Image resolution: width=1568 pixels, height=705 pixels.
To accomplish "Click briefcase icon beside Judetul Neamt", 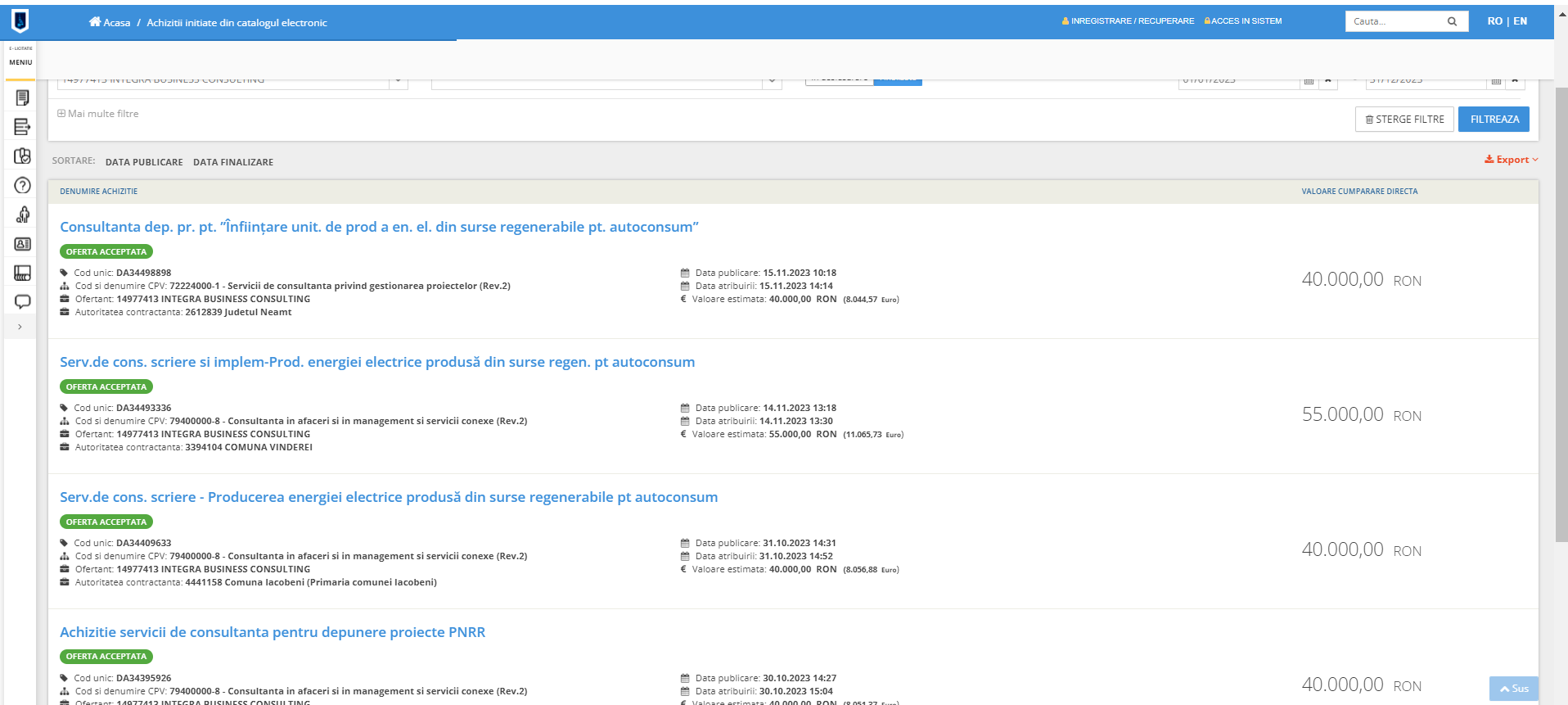I will [65, 312].
